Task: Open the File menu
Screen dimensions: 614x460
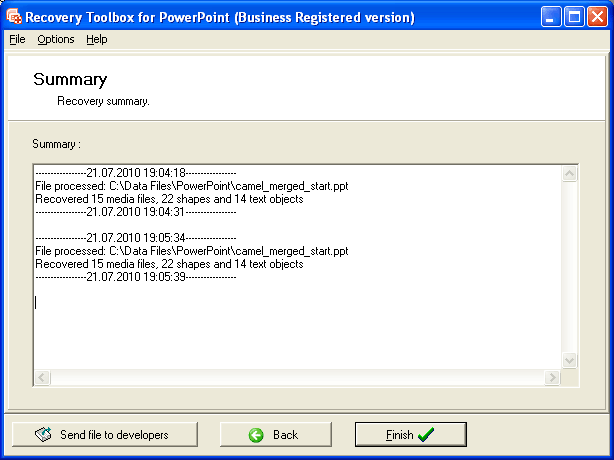Action: point(17,39)
